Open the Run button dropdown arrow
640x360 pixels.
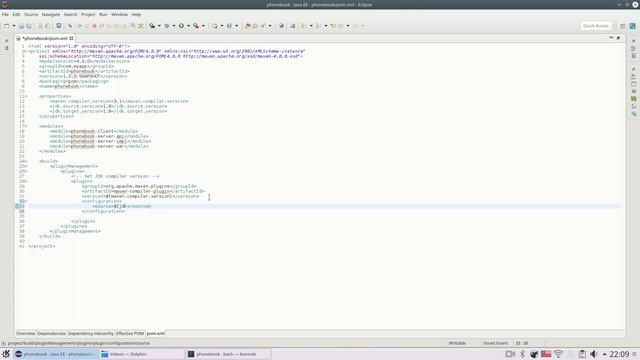[188, 26]
